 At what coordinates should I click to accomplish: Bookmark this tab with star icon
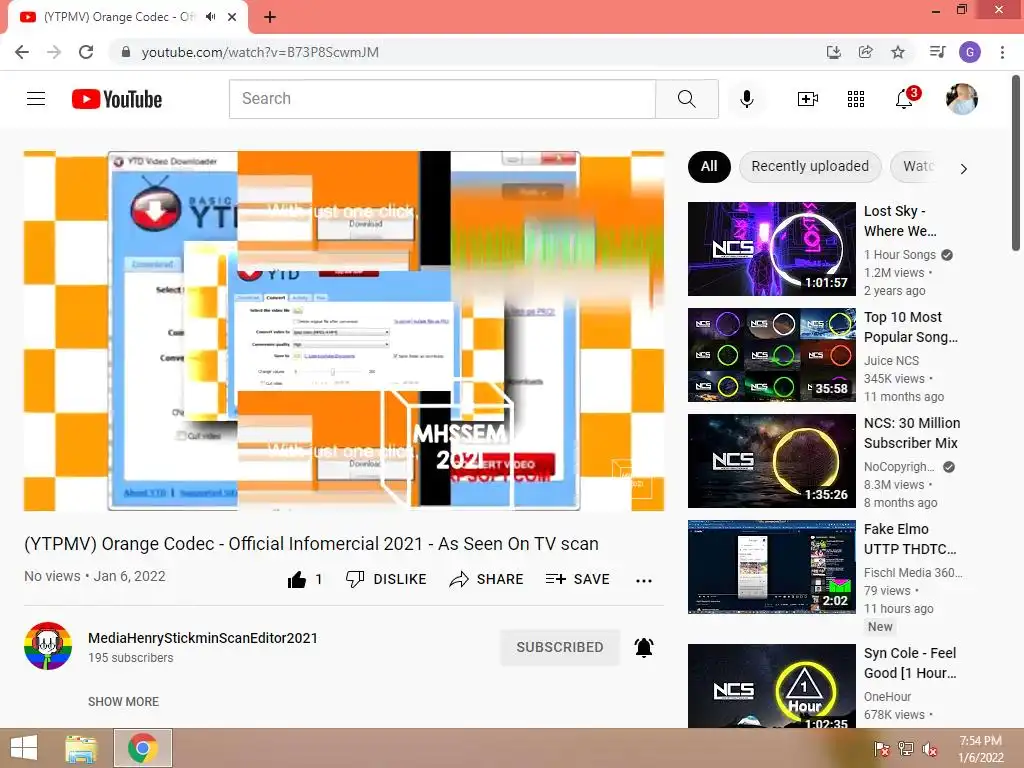898,52
